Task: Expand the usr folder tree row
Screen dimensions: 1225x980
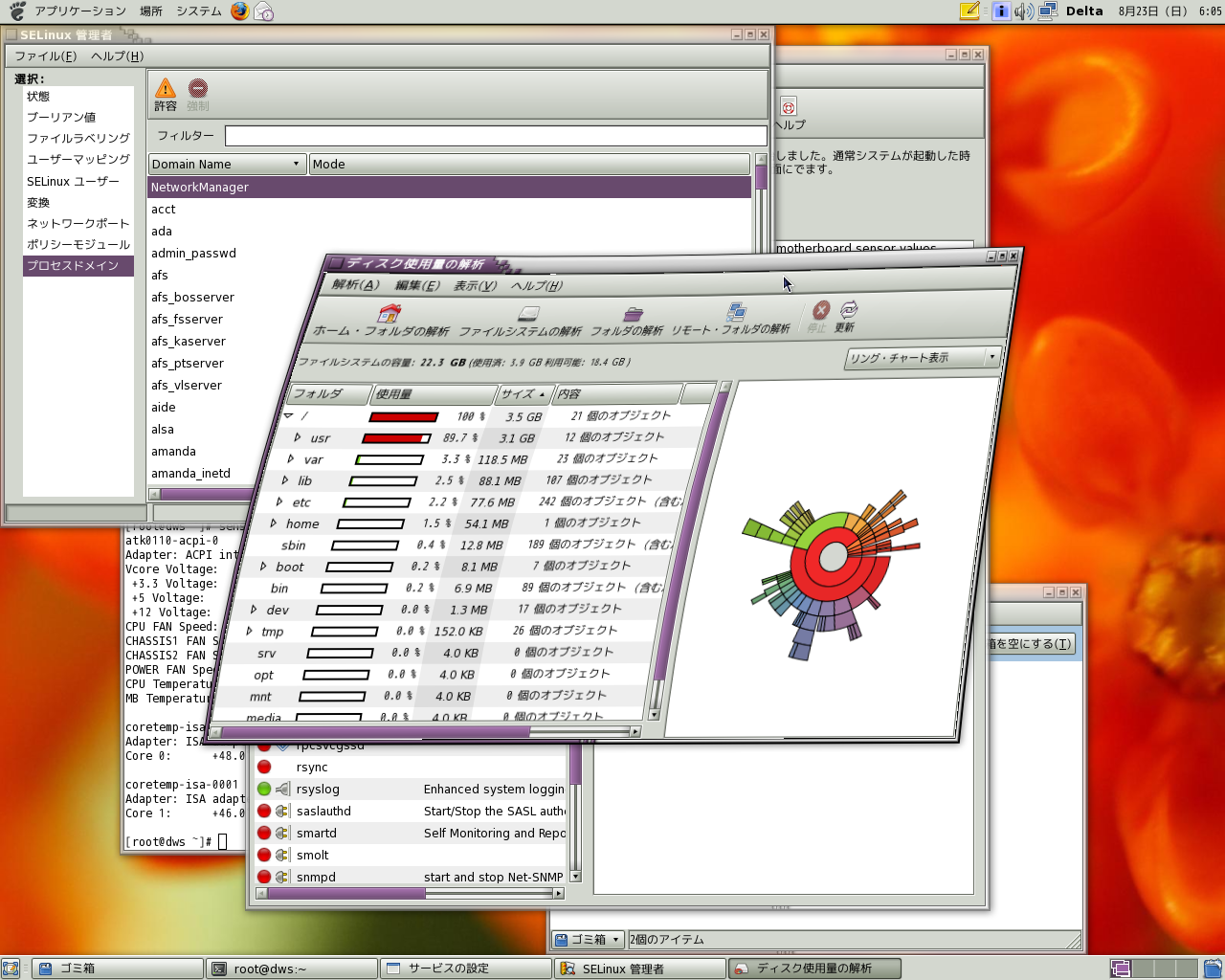Action: point(298,437)
